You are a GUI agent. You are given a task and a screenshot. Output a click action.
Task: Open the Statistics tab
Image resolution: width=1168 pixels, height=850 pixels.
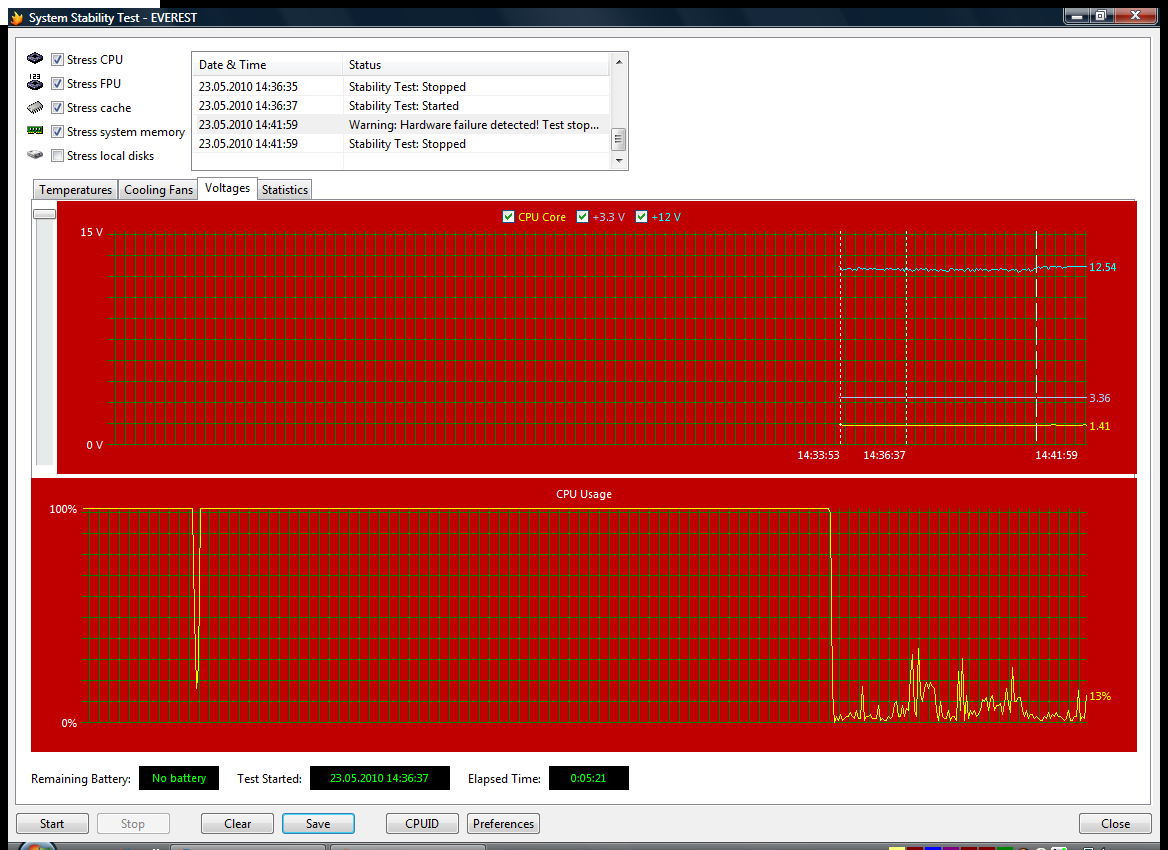click(285, 190)
